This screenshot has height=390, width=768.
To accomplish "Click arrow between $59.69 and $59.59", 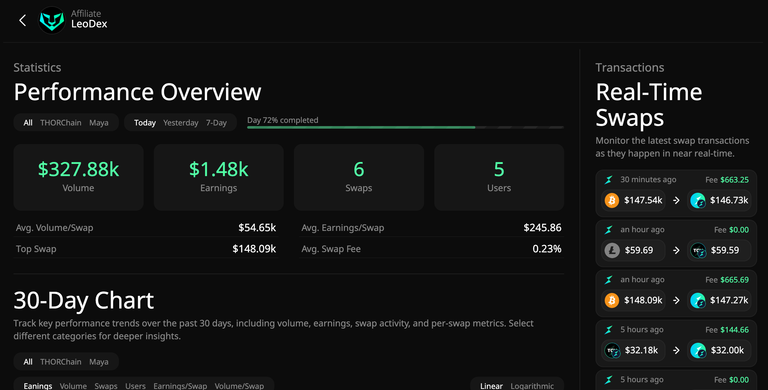I will tap(676, 250).
